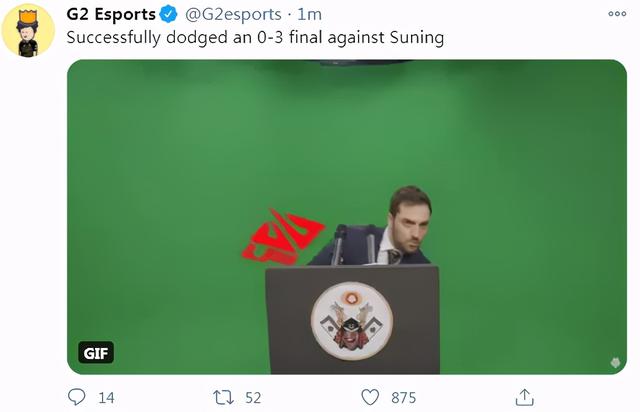This screenshot has height=412, width=640.
Task: View the 14 replies count
Action: (x=106, y=398)
